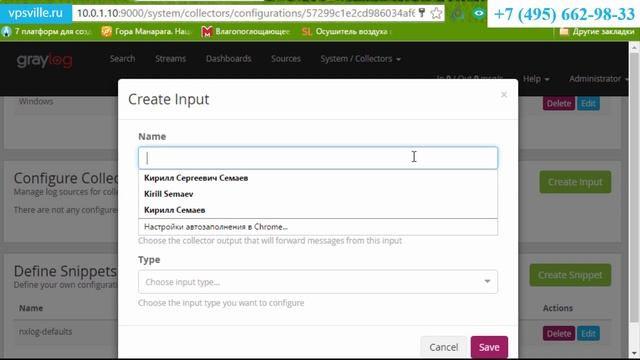Go to Search in Graylog navbar
This screenshot has width=640, height=360.
pyautogui.click(x=122, y=59)
